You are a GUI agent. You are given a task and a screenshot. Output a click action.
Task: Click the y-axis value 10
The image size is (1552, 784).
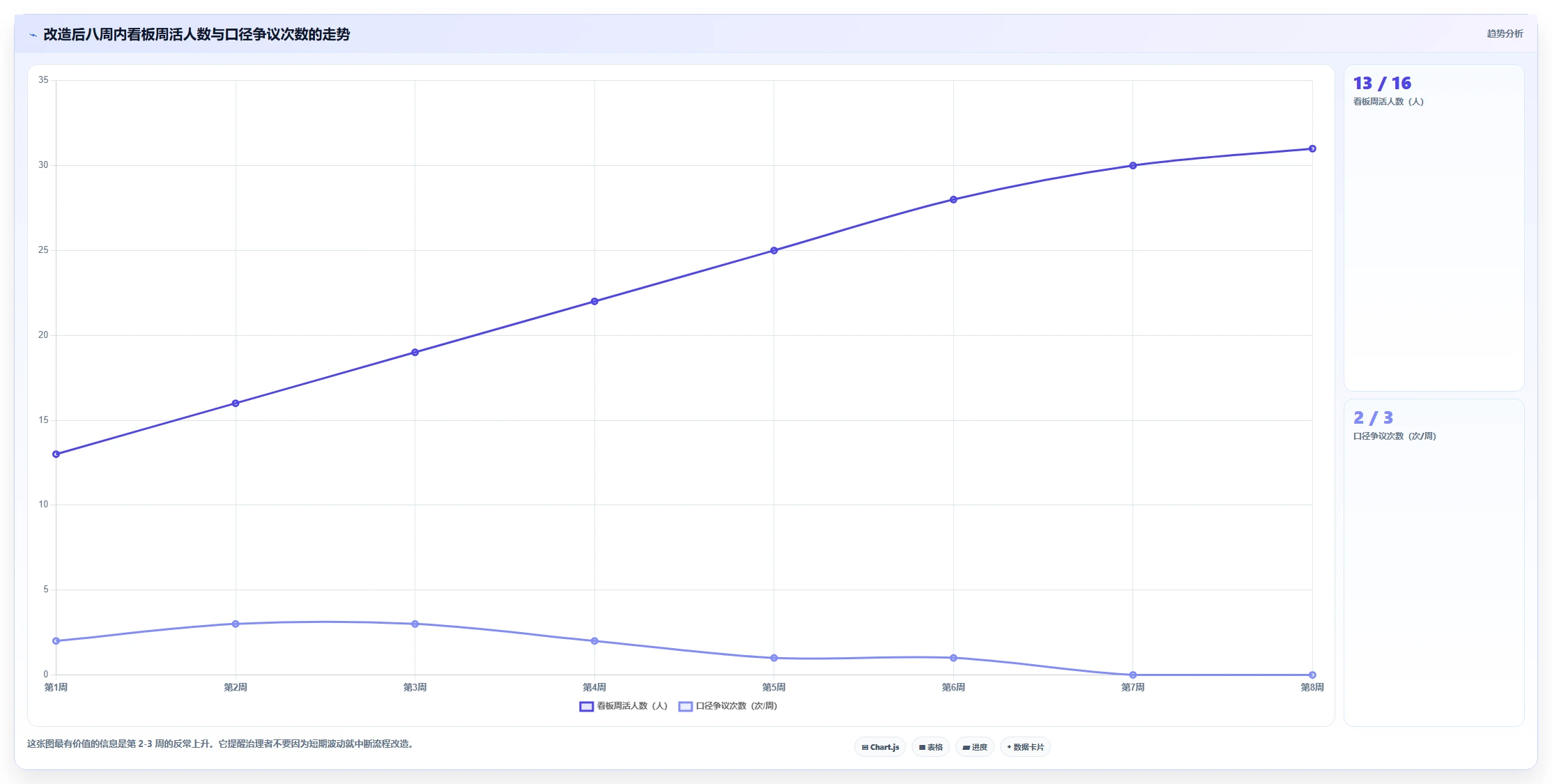pos(43,505)
